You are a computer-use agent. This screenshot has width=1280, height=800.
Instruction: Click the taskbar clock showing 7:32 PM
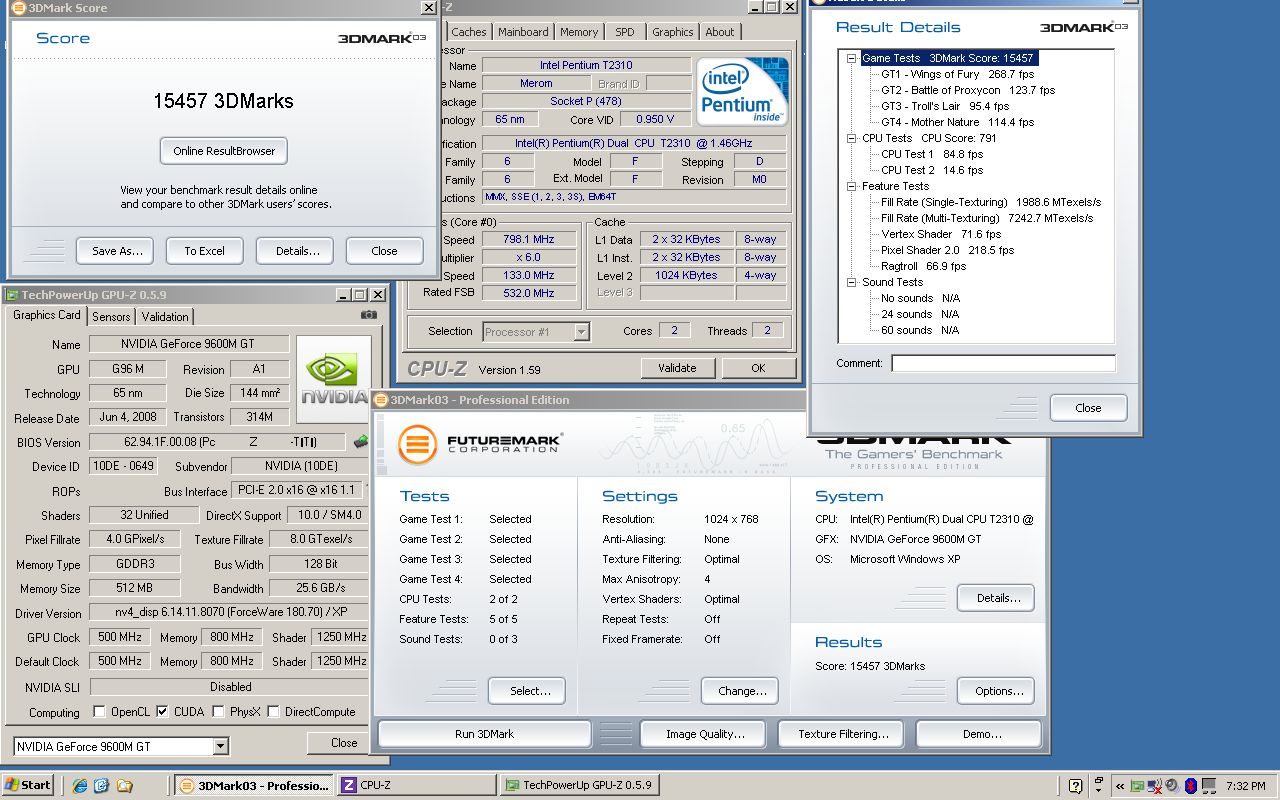point(1245,786)
